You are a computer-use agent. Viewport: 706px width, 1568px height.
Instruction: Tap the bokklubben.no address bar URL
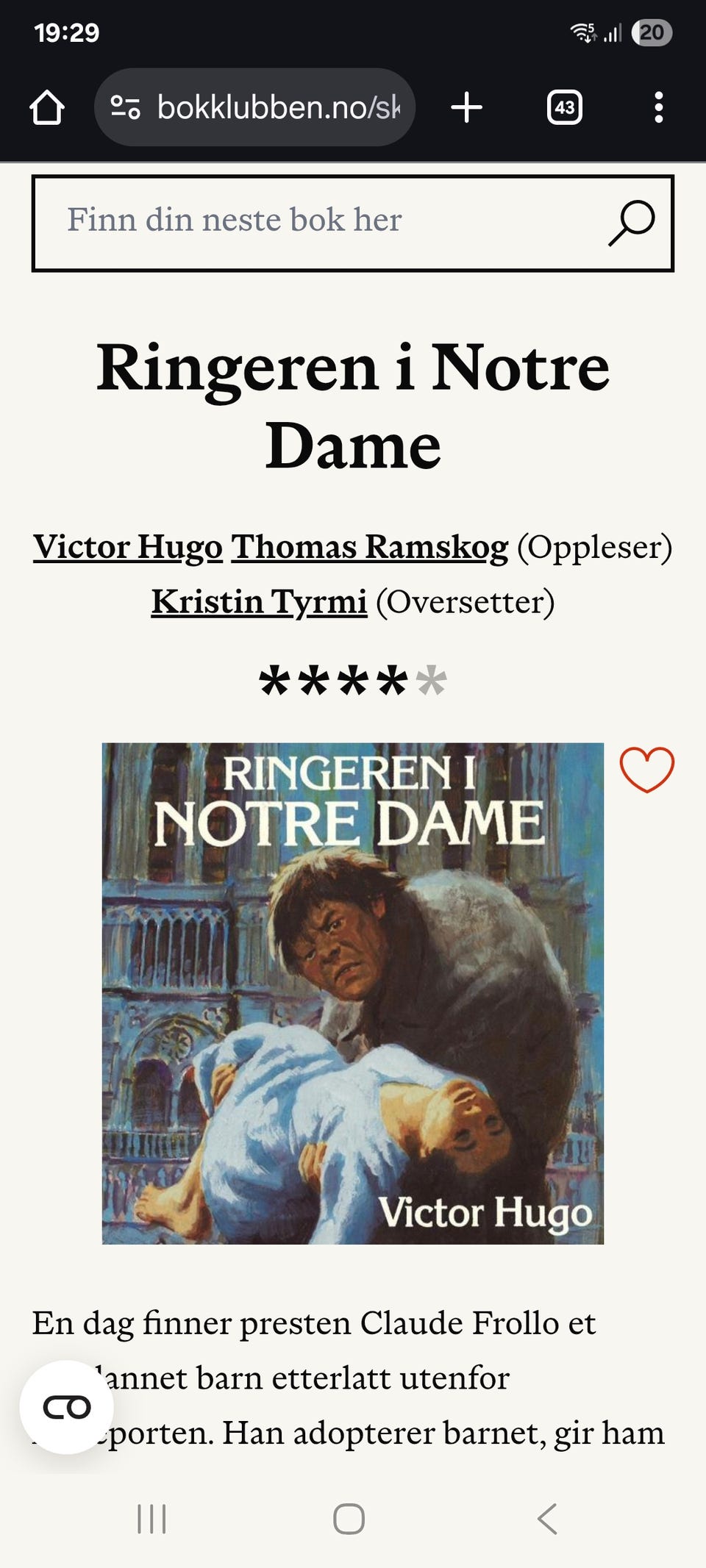coord(279,107)
